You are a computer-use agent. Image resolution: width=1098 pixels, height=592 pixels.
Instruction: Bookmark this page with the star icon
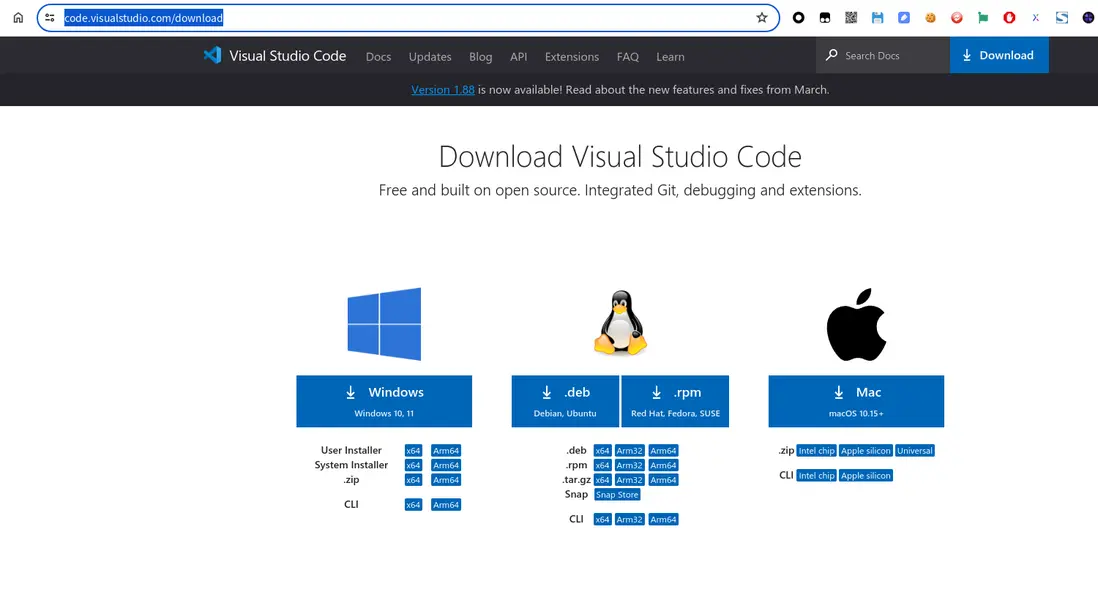(762, 18)
